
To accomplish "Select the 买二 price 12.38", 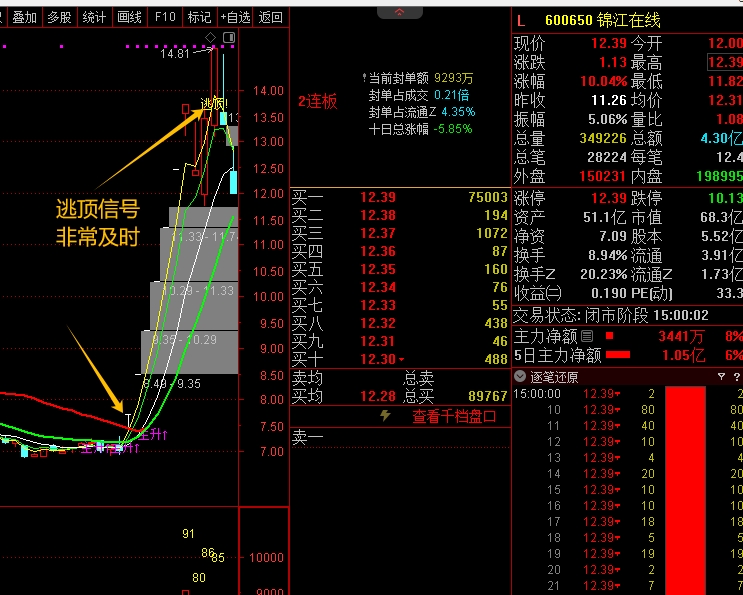I will point(378,215).
